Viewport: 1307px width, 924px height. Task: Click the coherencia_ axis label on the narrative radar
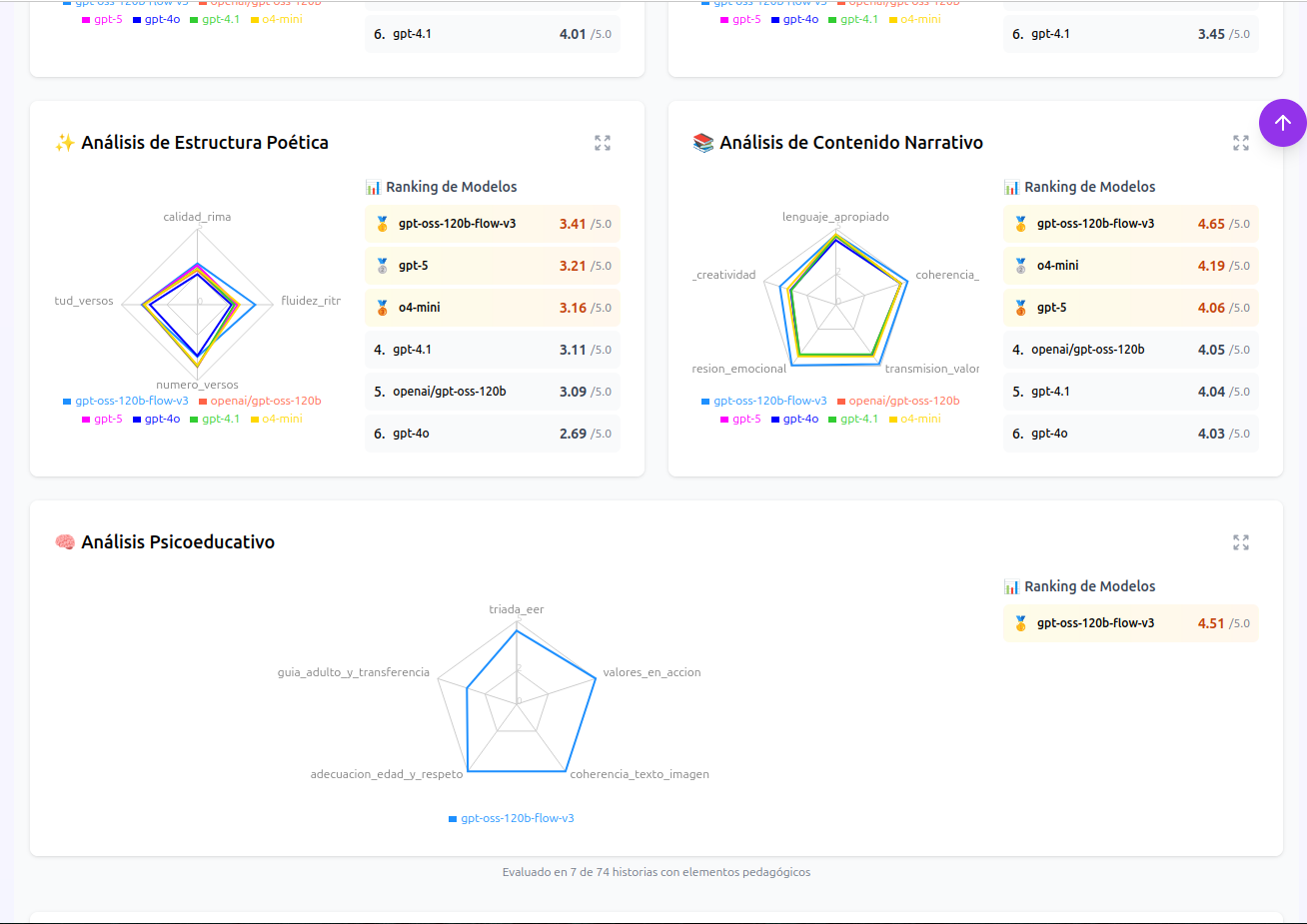pos(947,275)
